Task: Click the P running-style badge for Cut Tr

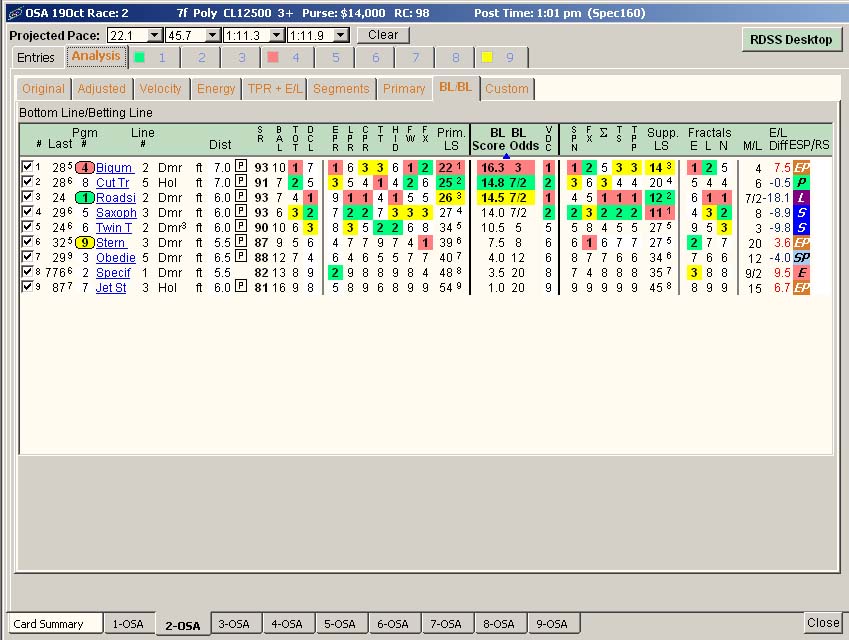Action: click(801, 182)
